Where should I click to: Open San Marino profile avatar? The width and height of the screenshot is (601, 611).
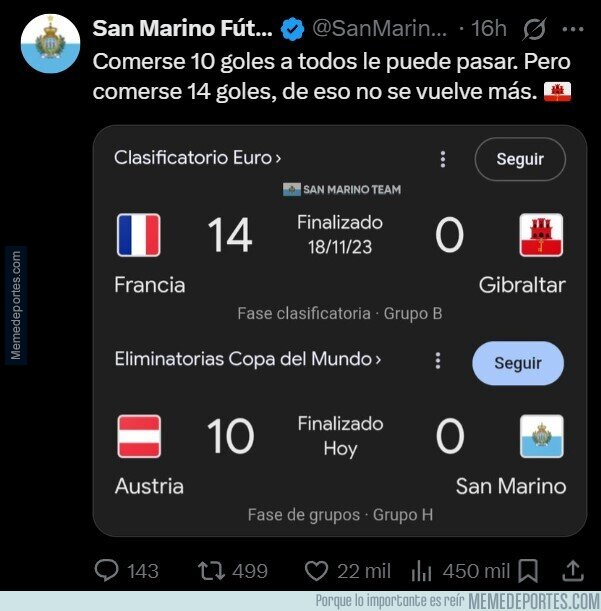click(46, 47)
